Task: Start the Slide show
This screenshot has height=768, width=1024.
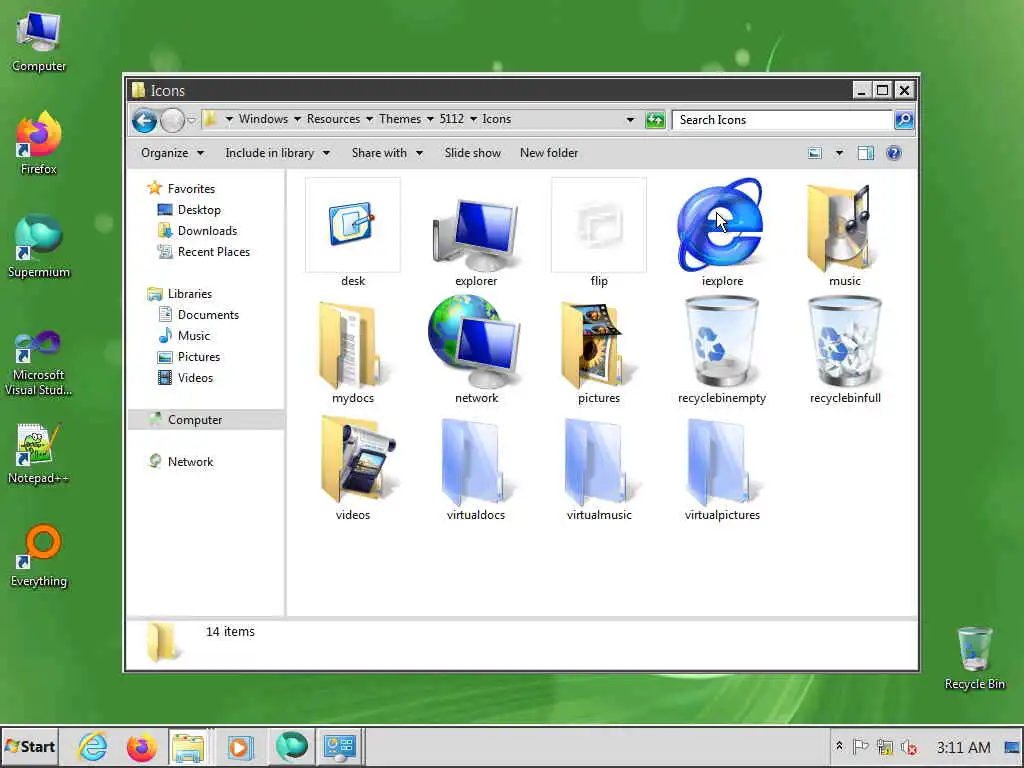Action: [472, 153]
